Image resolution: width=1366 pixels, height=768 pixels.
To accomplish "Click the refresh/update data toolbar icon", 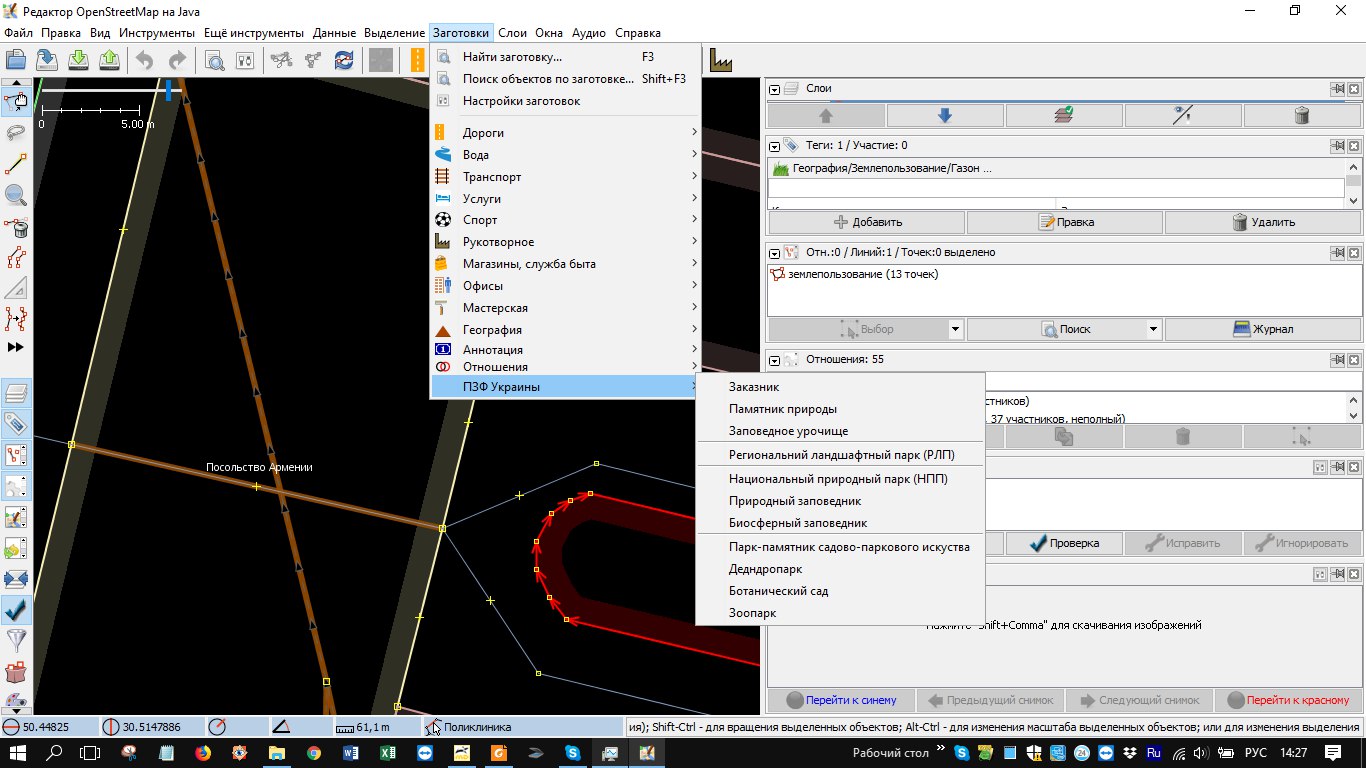I will (344, 60).
